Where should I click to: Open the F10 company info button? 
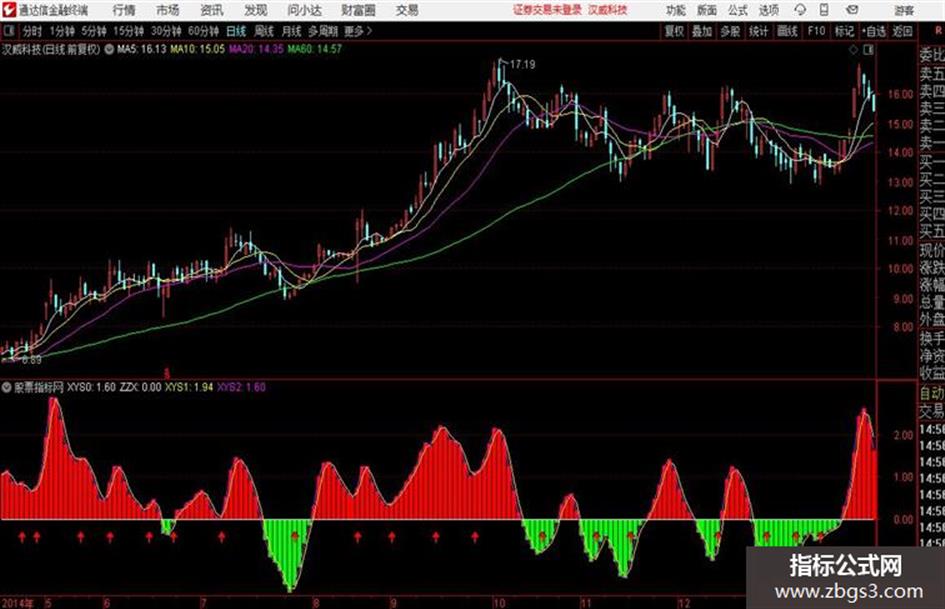[816, 31]
